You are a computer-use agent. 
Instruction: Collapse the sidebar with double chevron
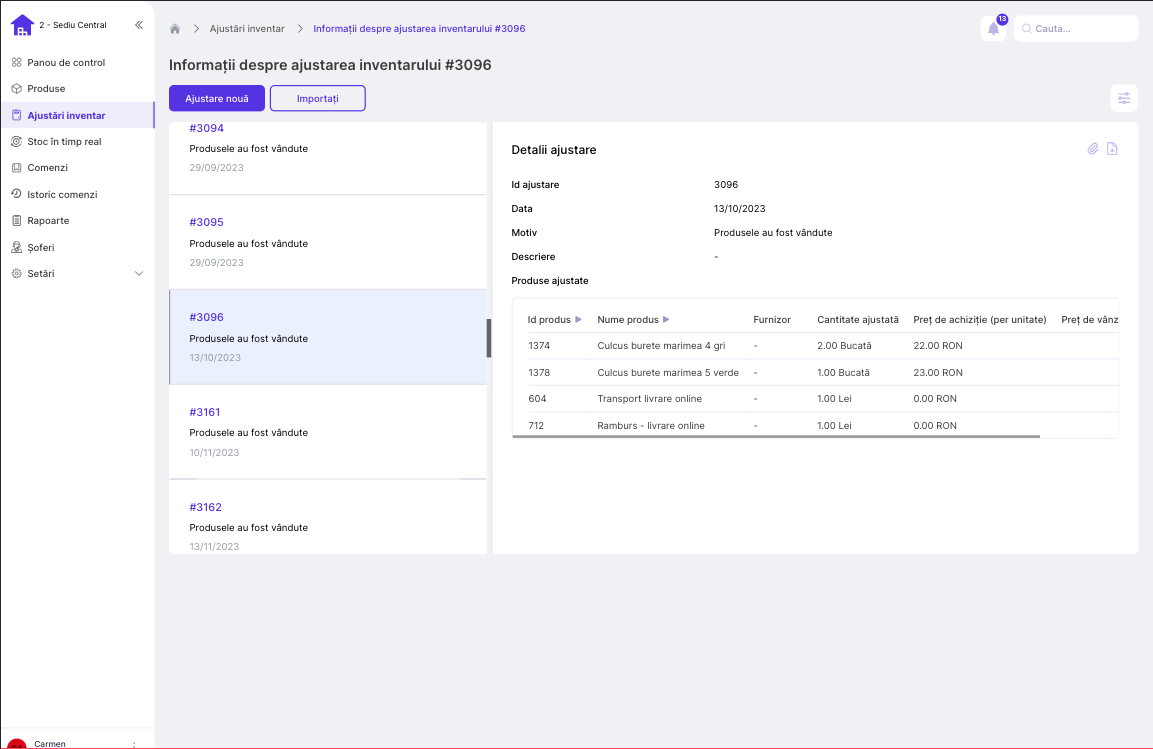click(138, 25)
